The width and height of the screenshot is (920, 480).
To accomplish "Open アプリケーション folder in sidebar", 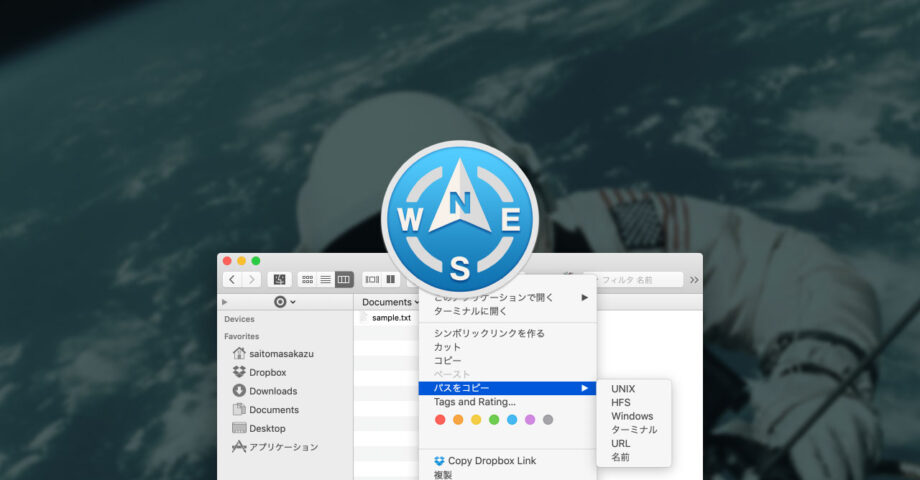I will coord(282,447).
